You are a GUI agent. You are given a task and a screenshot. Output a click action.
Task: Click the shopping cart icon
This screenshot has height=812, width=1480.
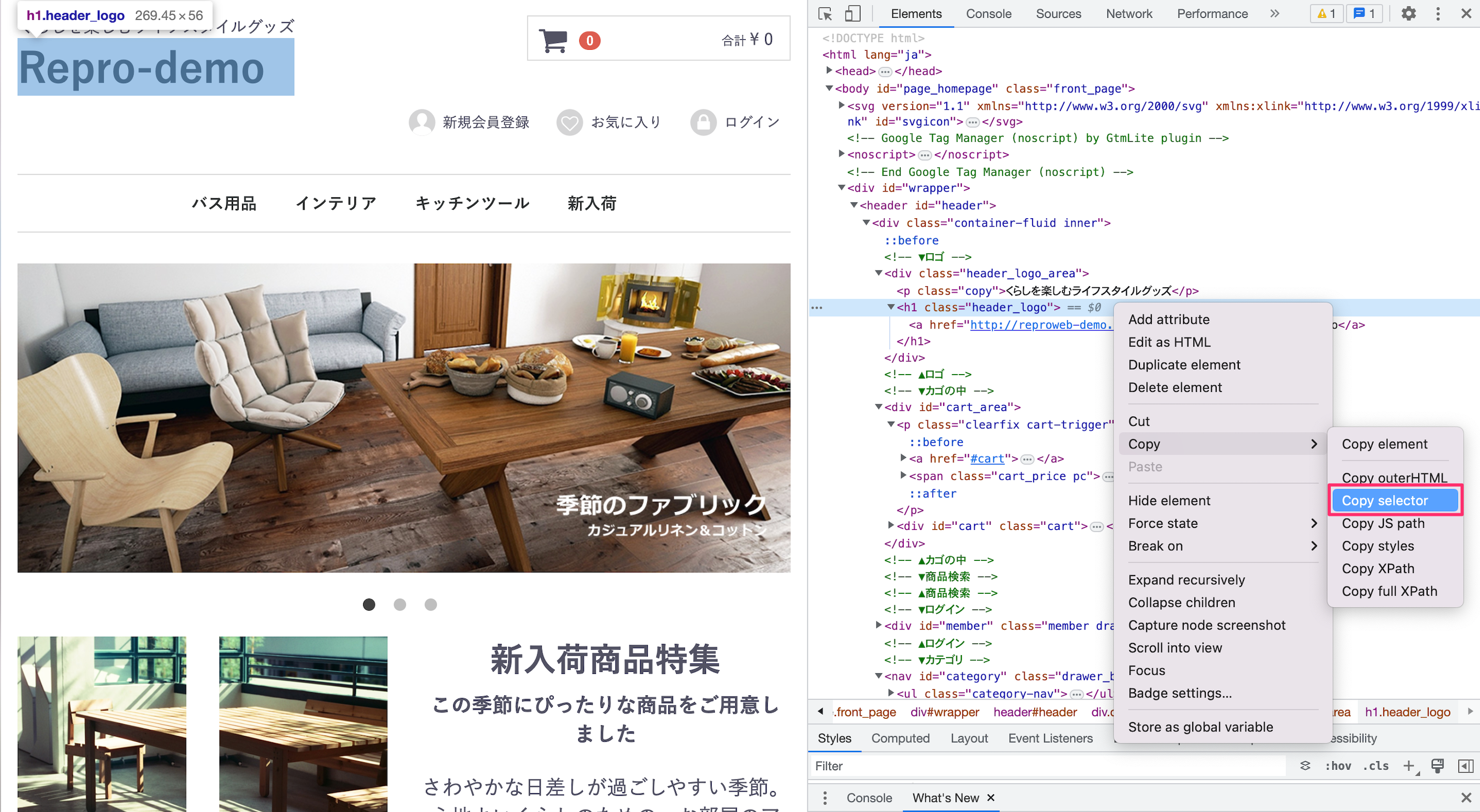tap(553, 40)
